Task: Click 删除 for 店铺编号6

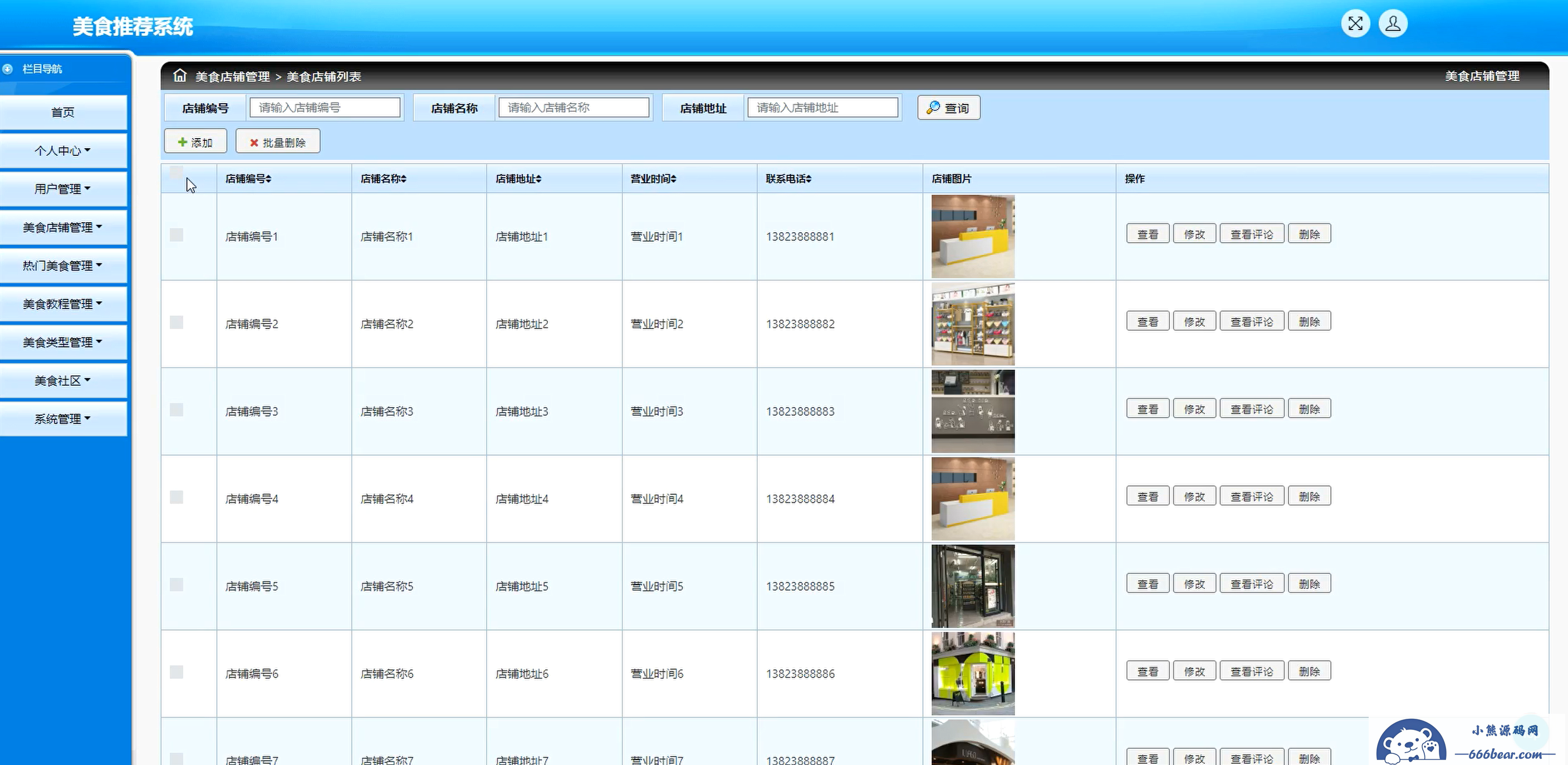Action: (x=1309, y=671)
